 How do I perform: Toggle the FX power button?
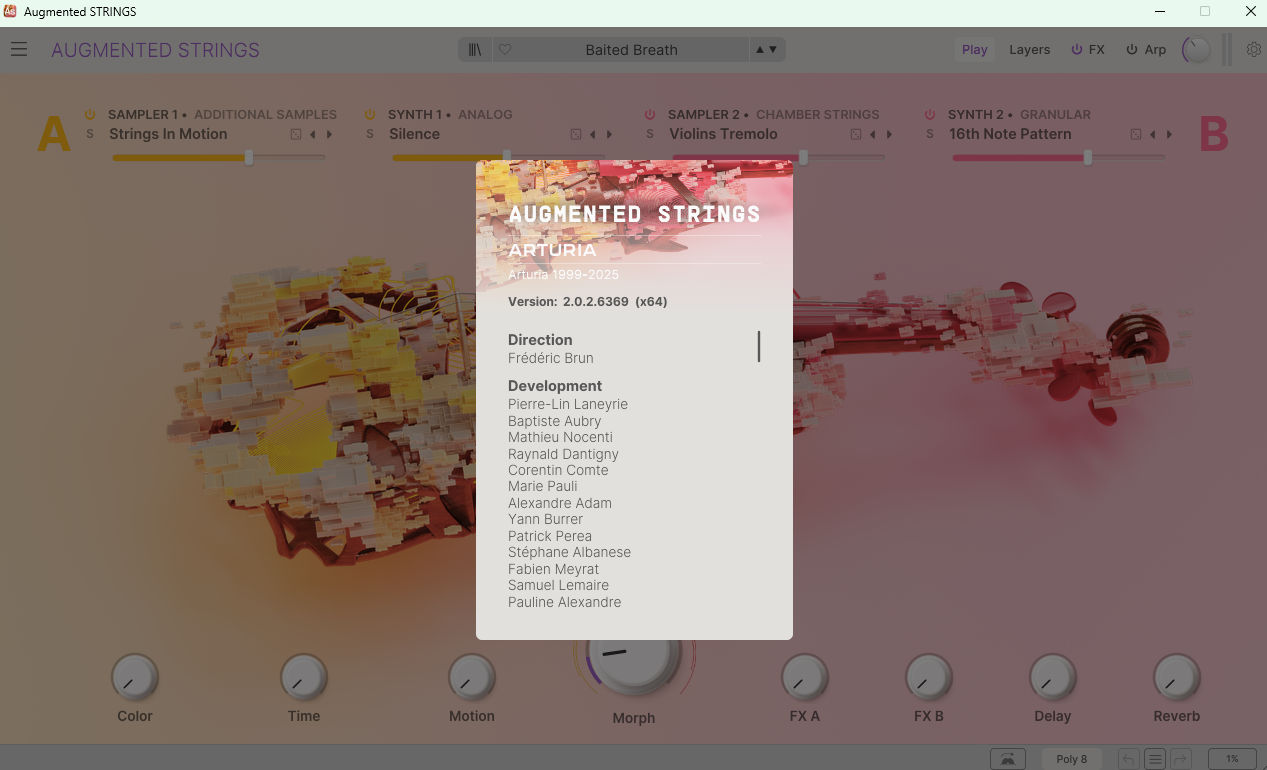(x=1077, y=49)
